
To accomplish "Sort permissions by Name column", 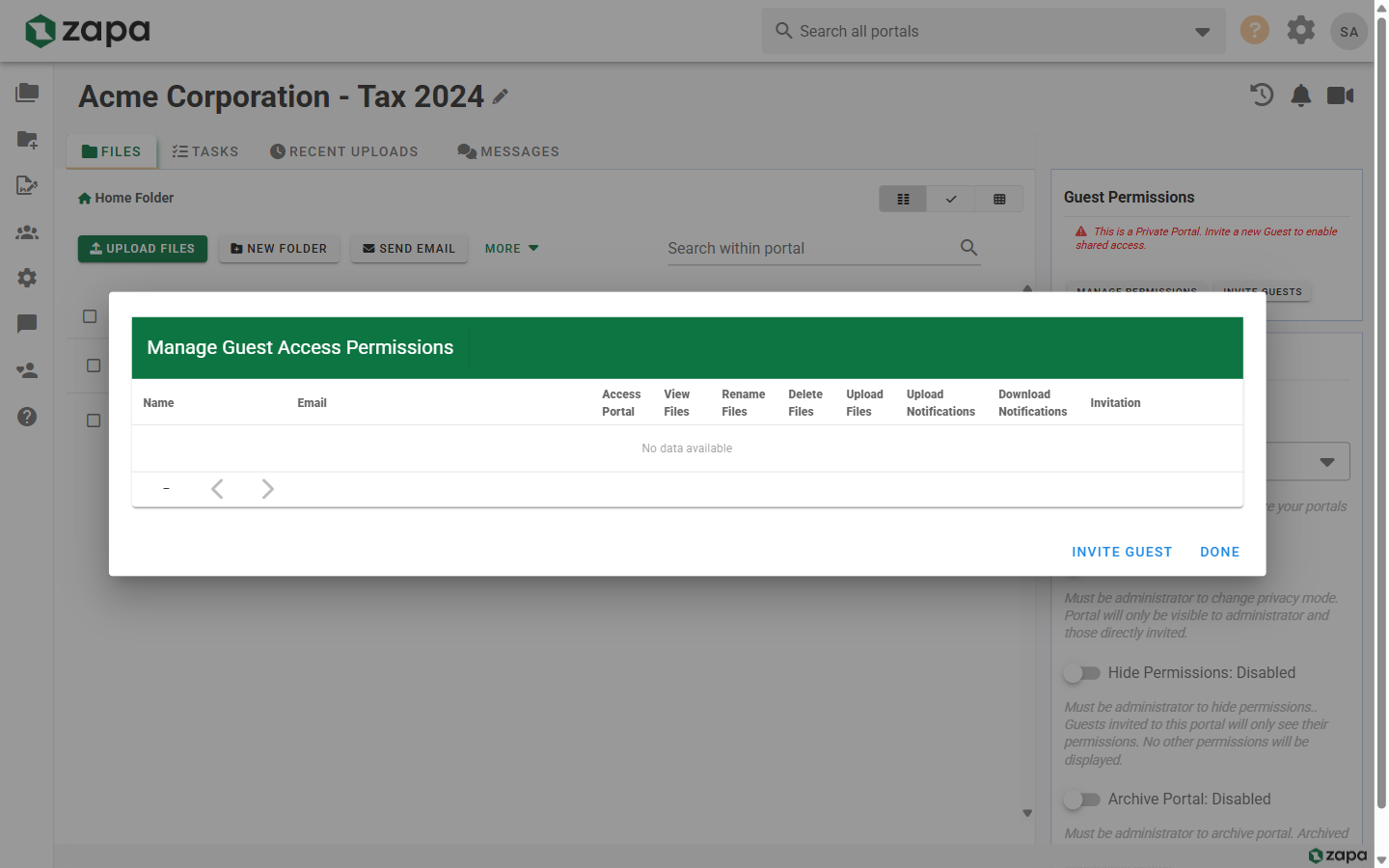I will [x=158, y=403].
